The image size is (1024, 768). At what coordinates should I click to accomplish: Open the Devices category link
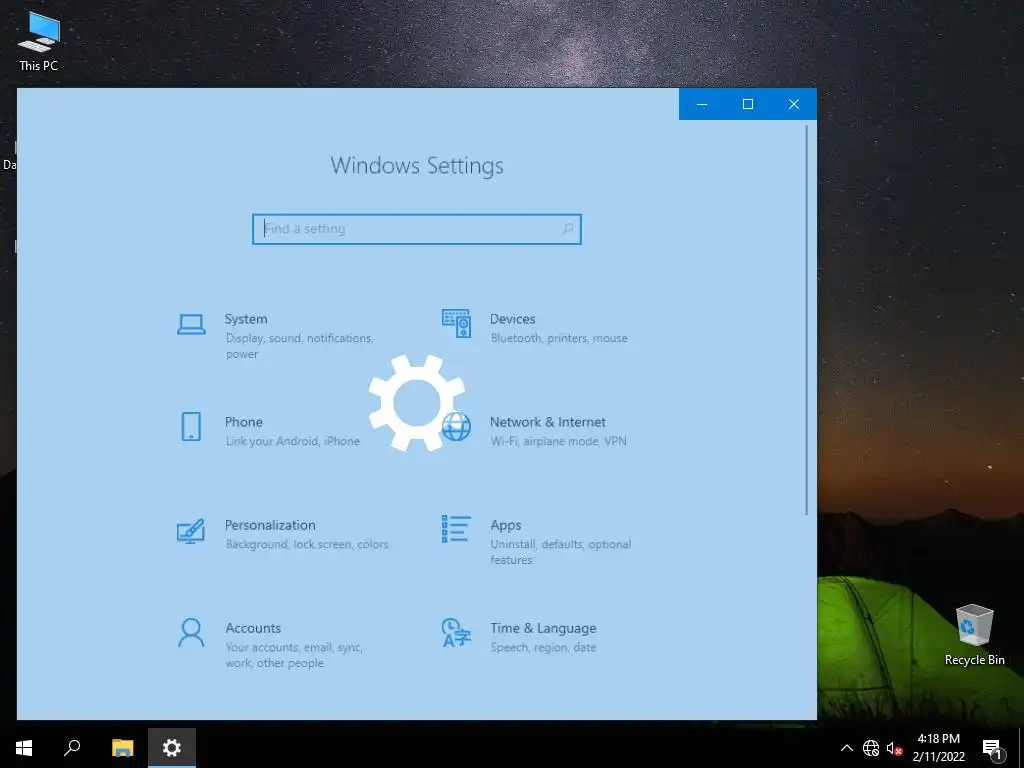click(513, 319)
